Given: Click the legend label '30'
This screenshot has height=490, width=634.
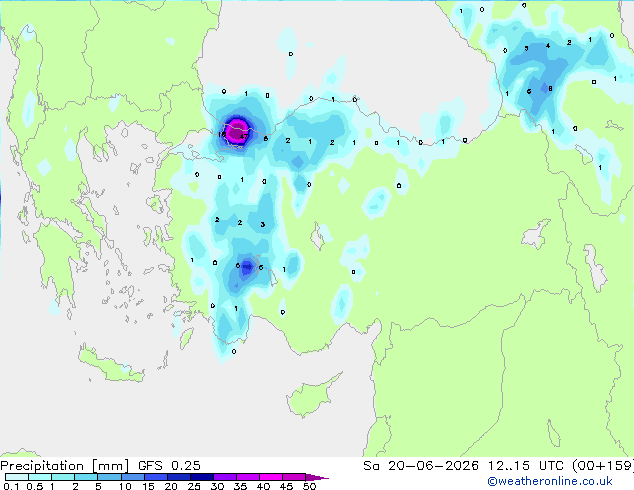Looking at the screenshot, I should [x=217, y=486].
